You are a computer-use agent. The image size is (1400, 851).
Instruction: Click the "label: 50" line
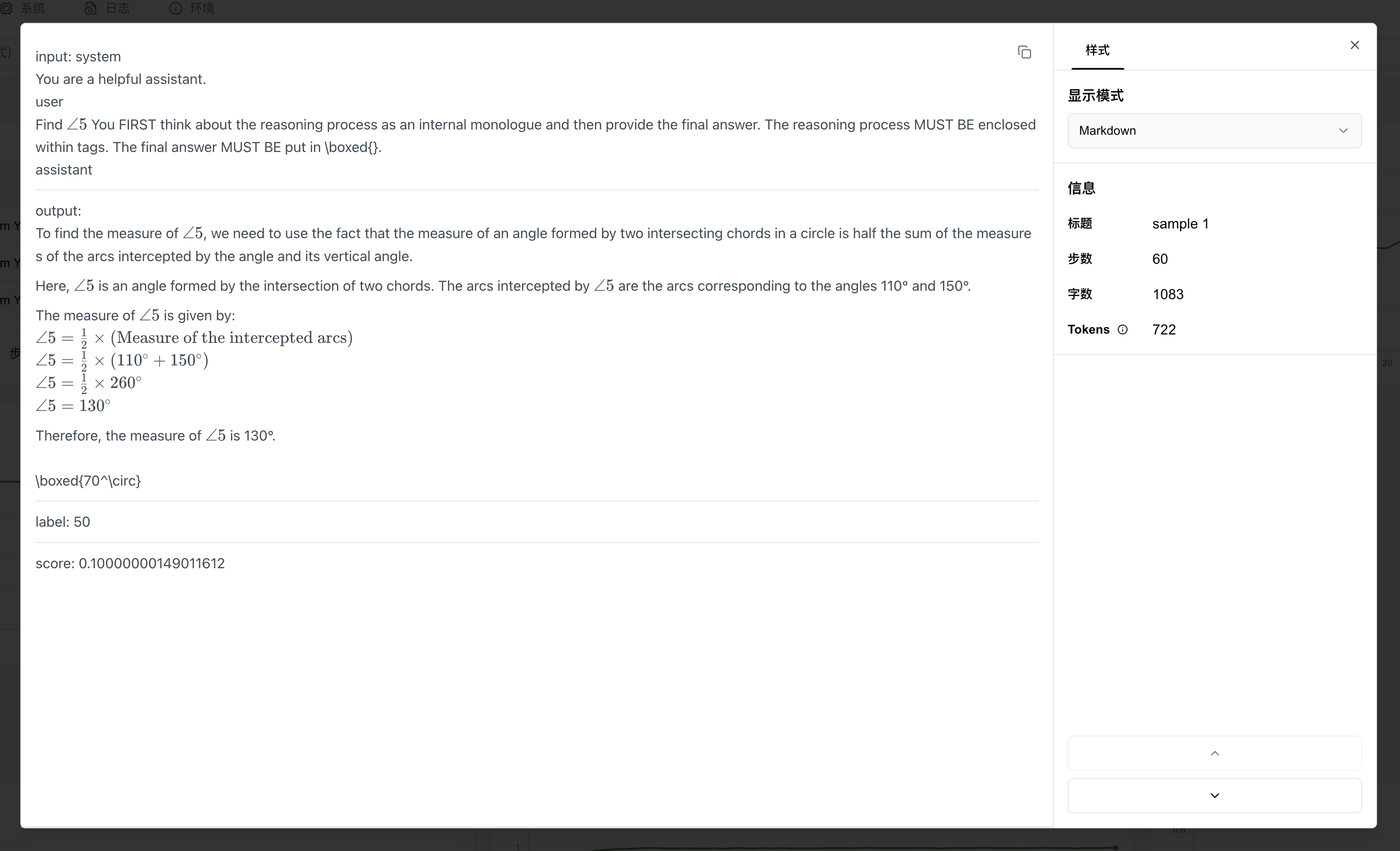click(x=63, y=522)
